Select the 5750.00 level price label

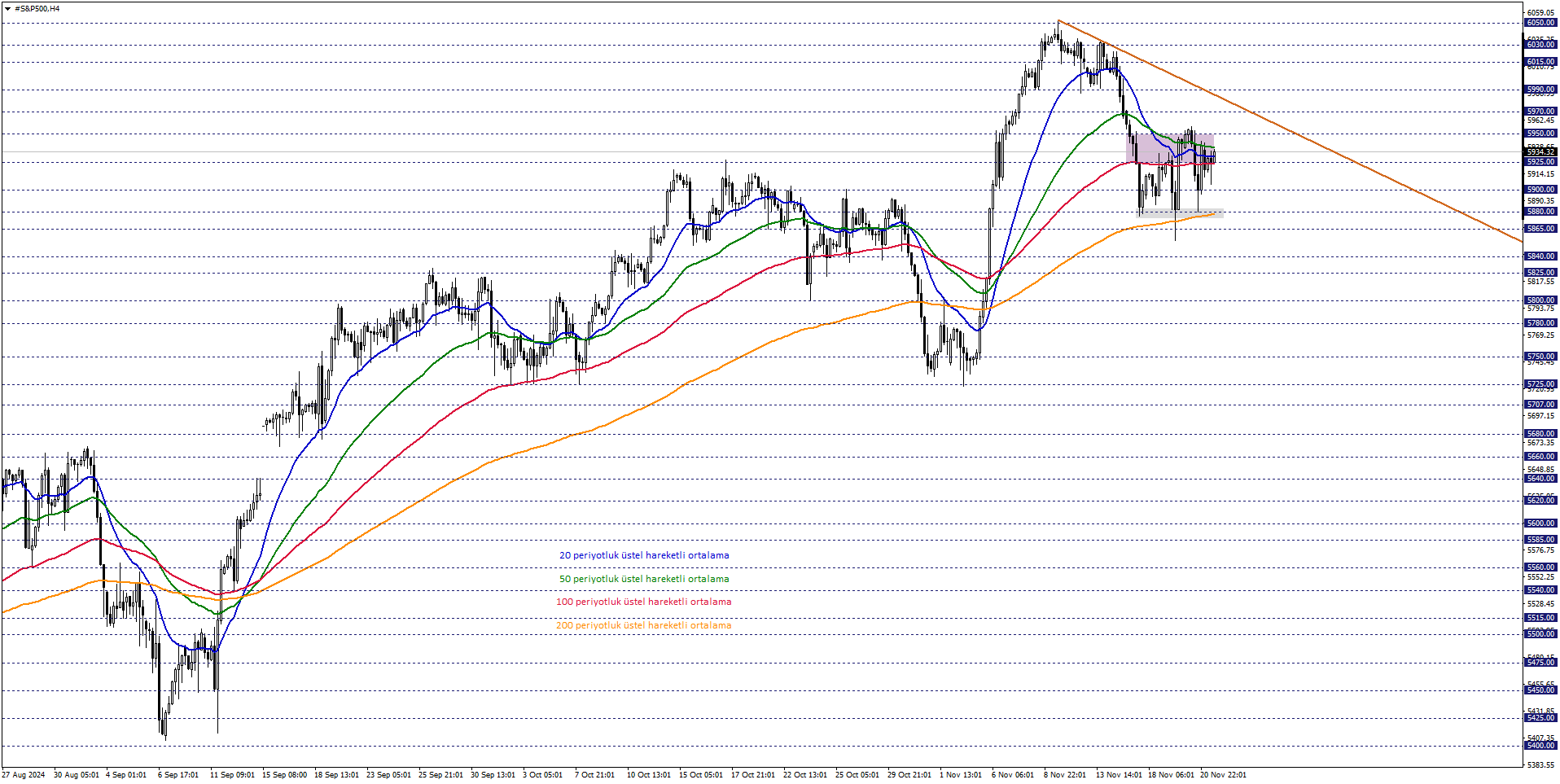click(x=1540, y=357)
